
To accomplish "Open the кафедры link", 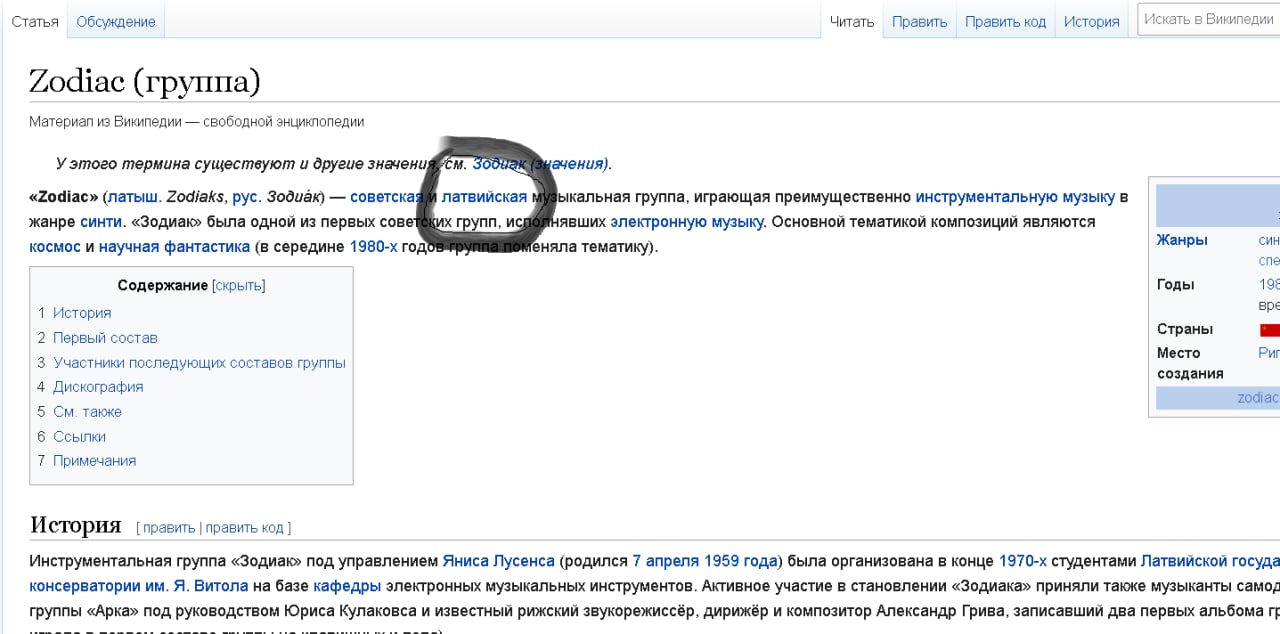I will click(347, 585).
